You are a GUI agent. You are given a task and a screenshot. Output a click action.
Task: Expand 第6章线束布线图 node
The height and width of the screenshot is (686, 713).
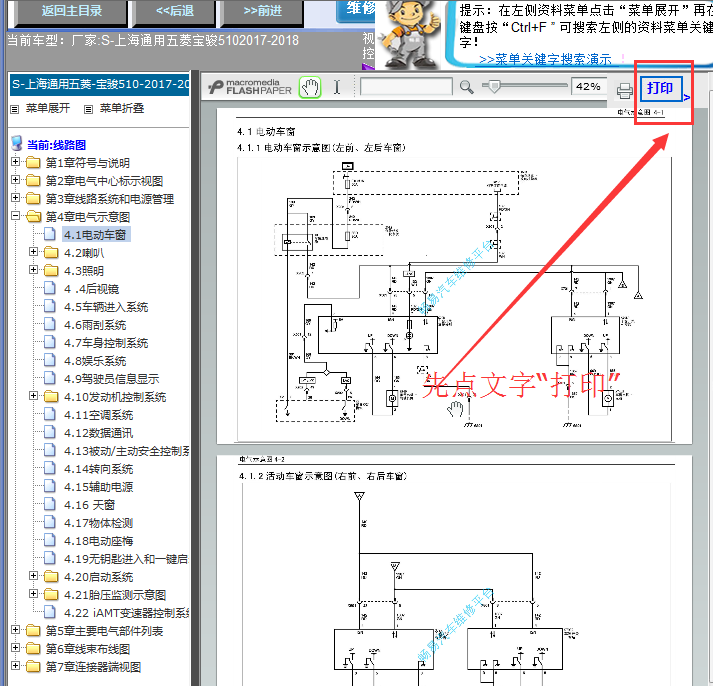(x=15, y=648)
